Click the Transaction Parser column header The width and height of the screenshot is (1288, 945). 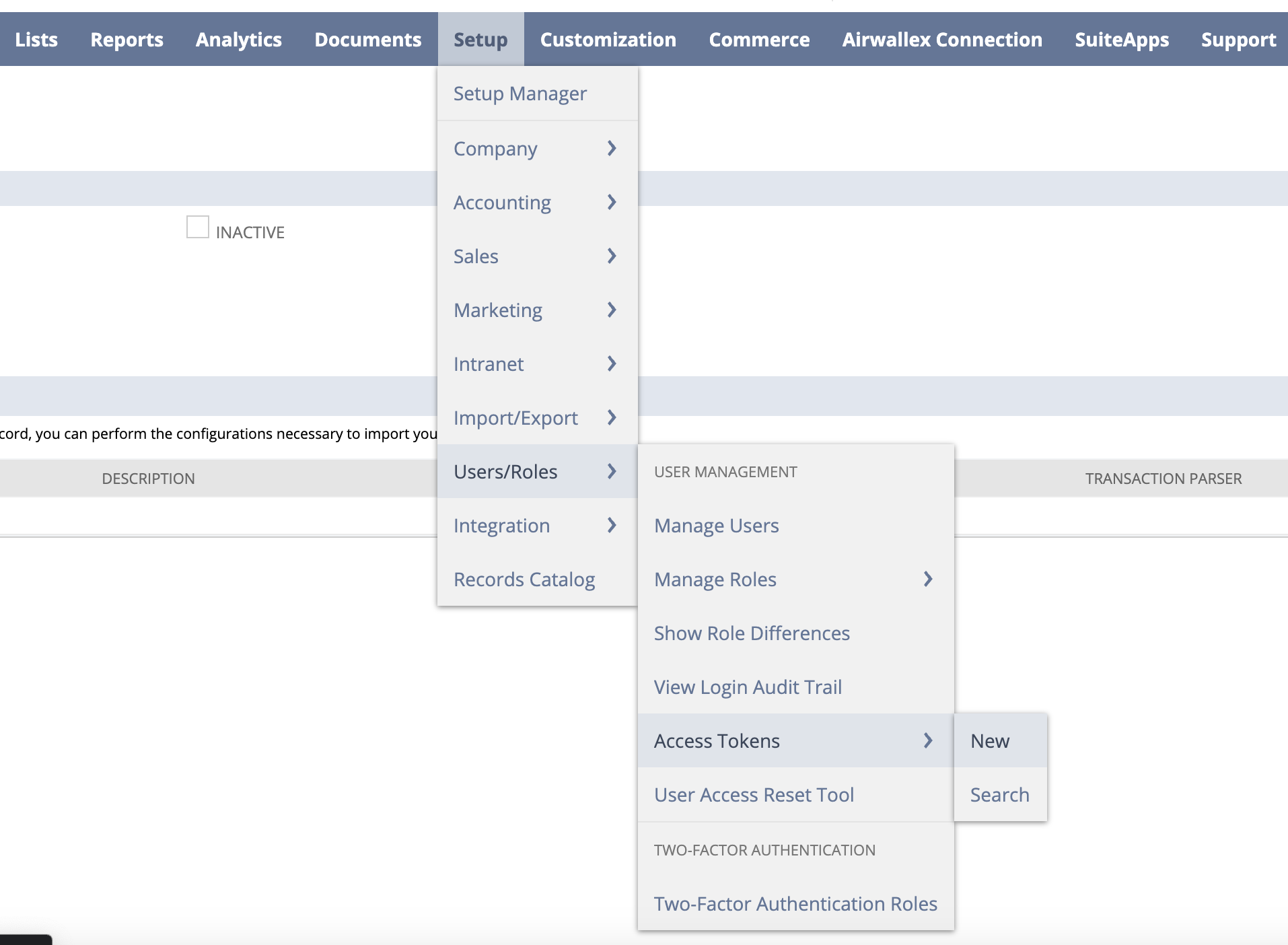[1163, 479]
